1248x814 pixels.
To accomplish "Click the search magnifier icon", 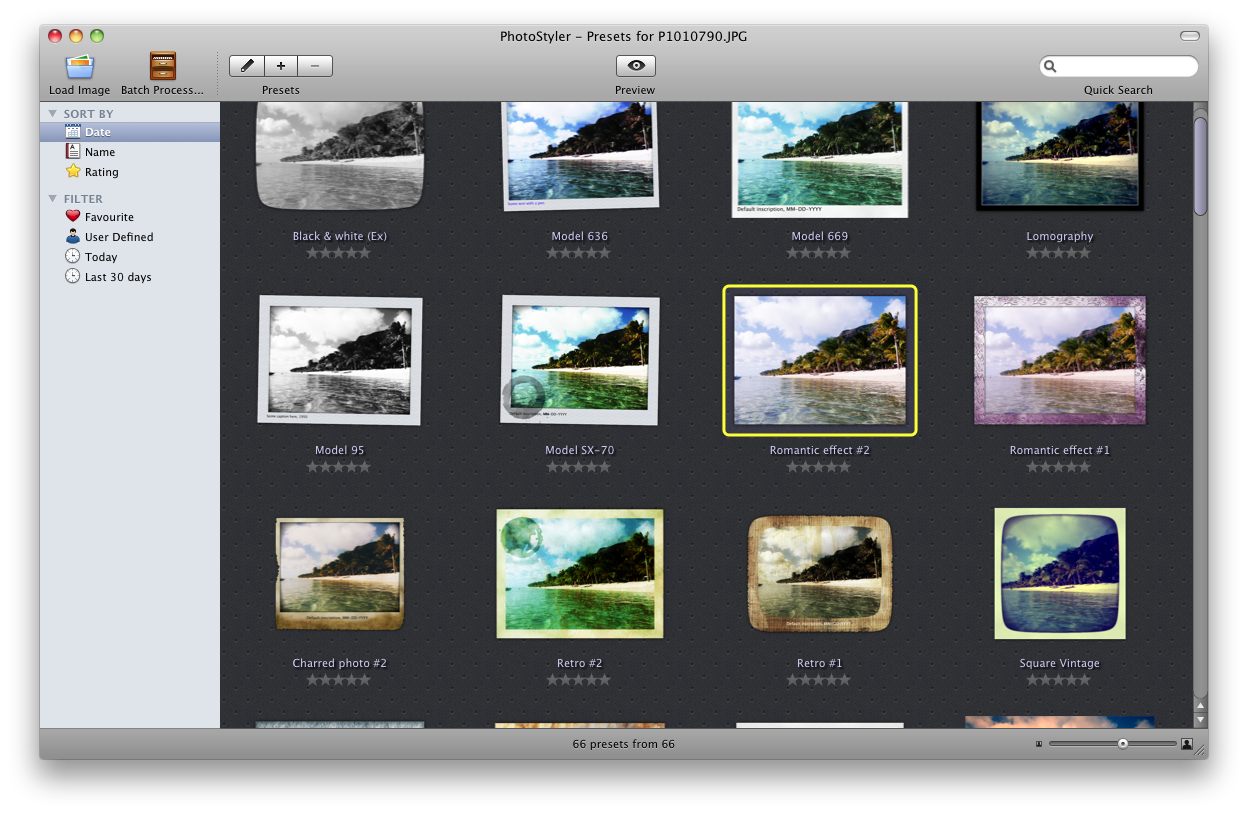I will click(x=1050, y=67).
